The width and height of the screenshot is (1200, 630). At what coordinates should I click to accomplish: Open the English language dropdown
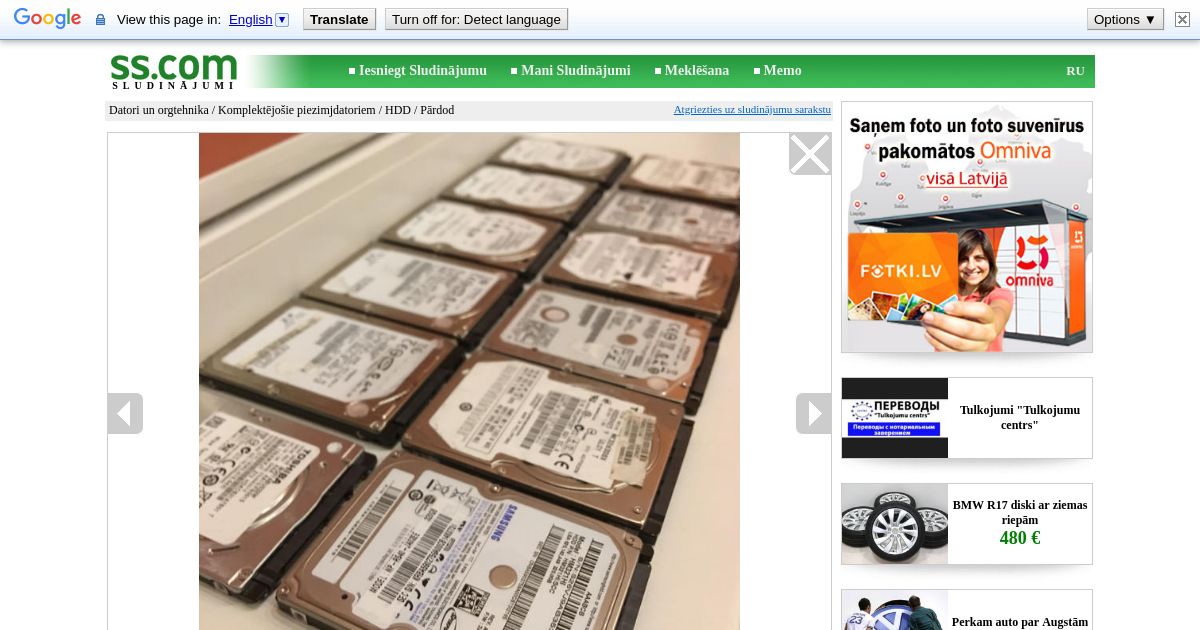click(x=258, y=19)
